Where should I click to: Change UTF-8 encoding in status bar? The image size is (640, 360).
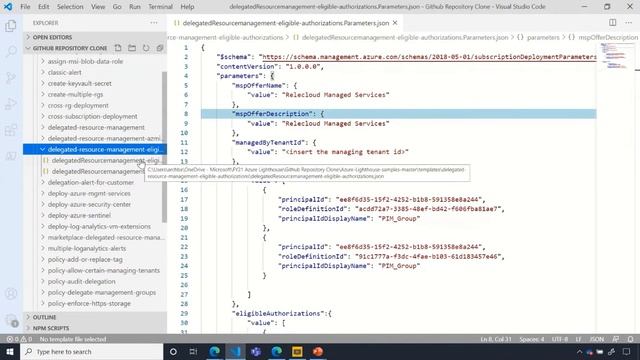(560, 339)
